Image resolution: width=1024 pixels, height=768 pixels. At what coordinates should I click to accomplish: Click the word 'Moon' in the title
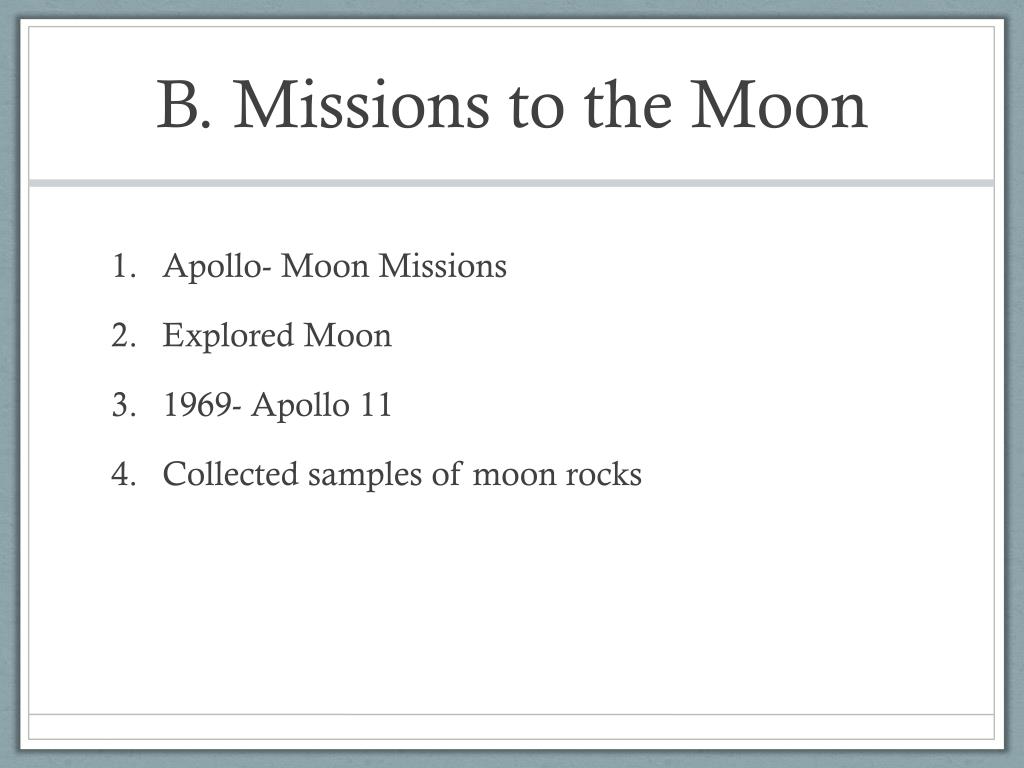point(779,104)
